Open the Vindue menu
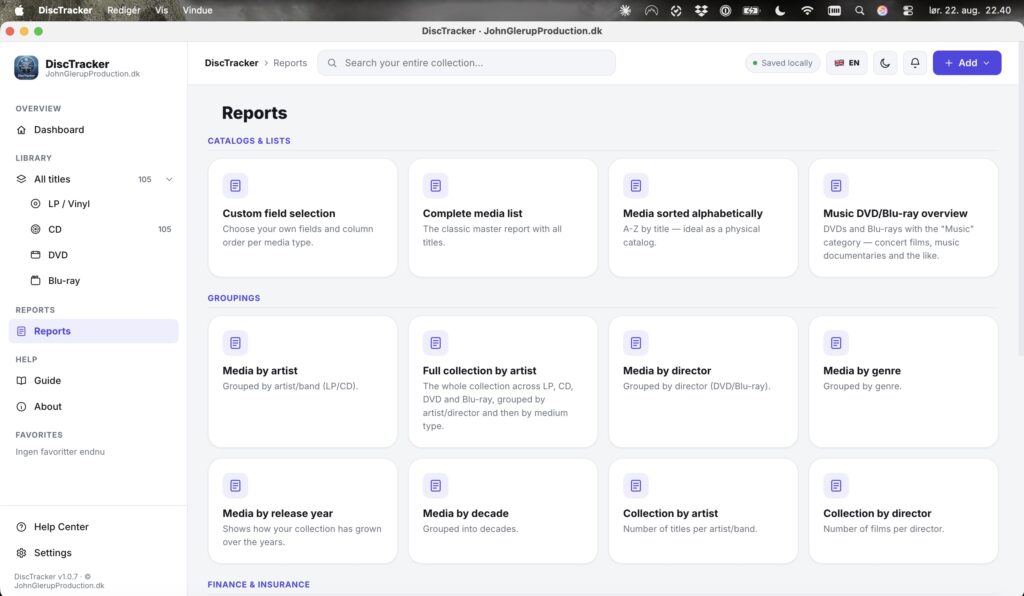 point(197,10)
